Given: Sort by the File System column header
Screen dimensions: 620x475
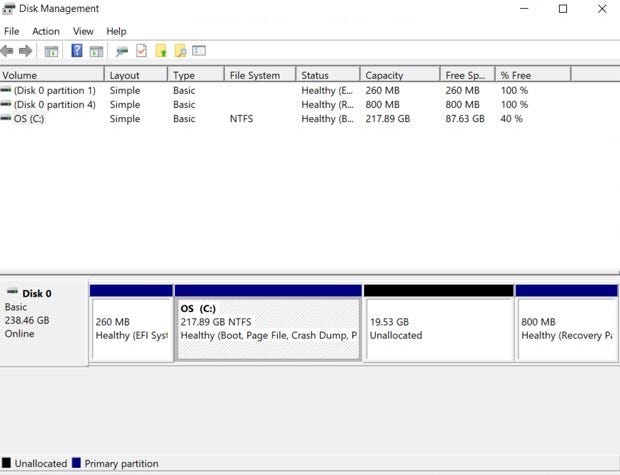Looking at the screenshot, I should point(260,75).
